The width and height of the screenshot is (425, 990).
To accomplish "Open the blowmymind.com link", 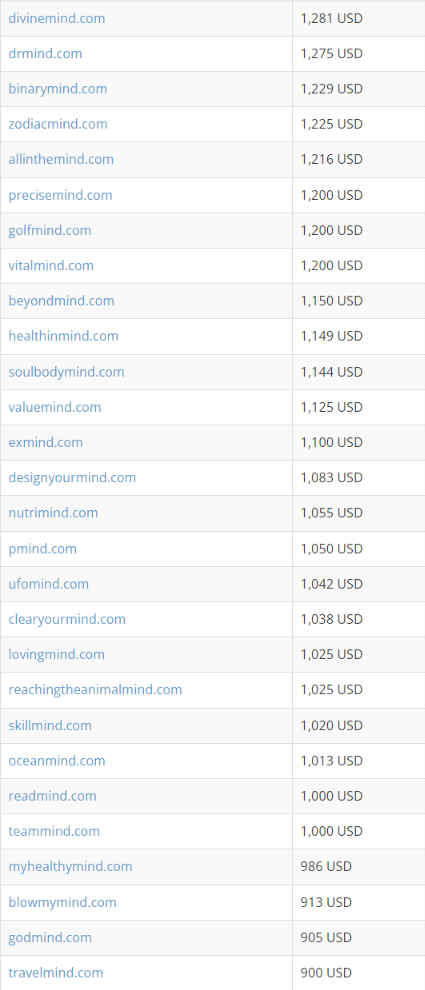I will 63,902.
